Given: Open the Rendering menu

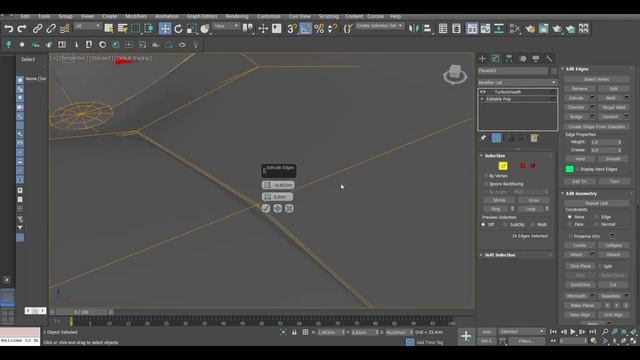Looking at the screenshot, I should click(237, 16).
